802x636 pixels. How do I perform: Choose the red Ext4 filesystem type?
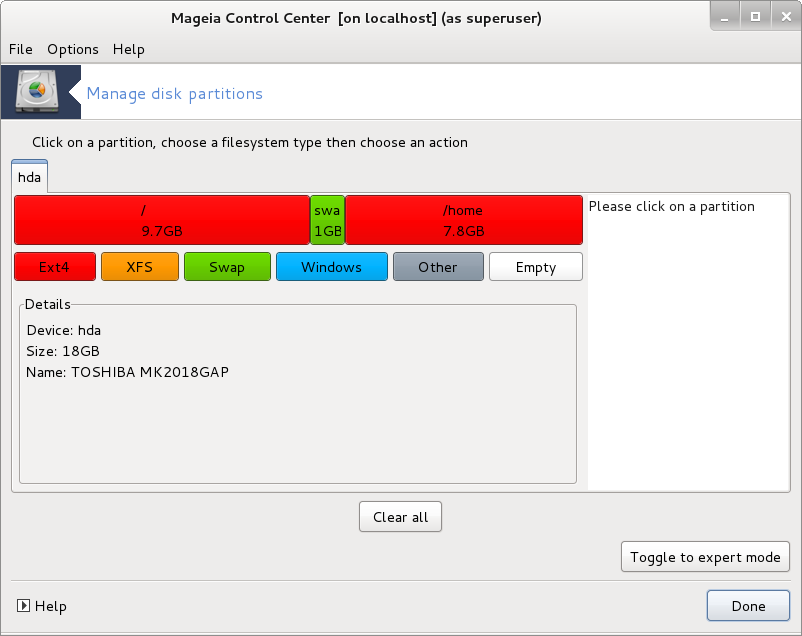point(55,267)
